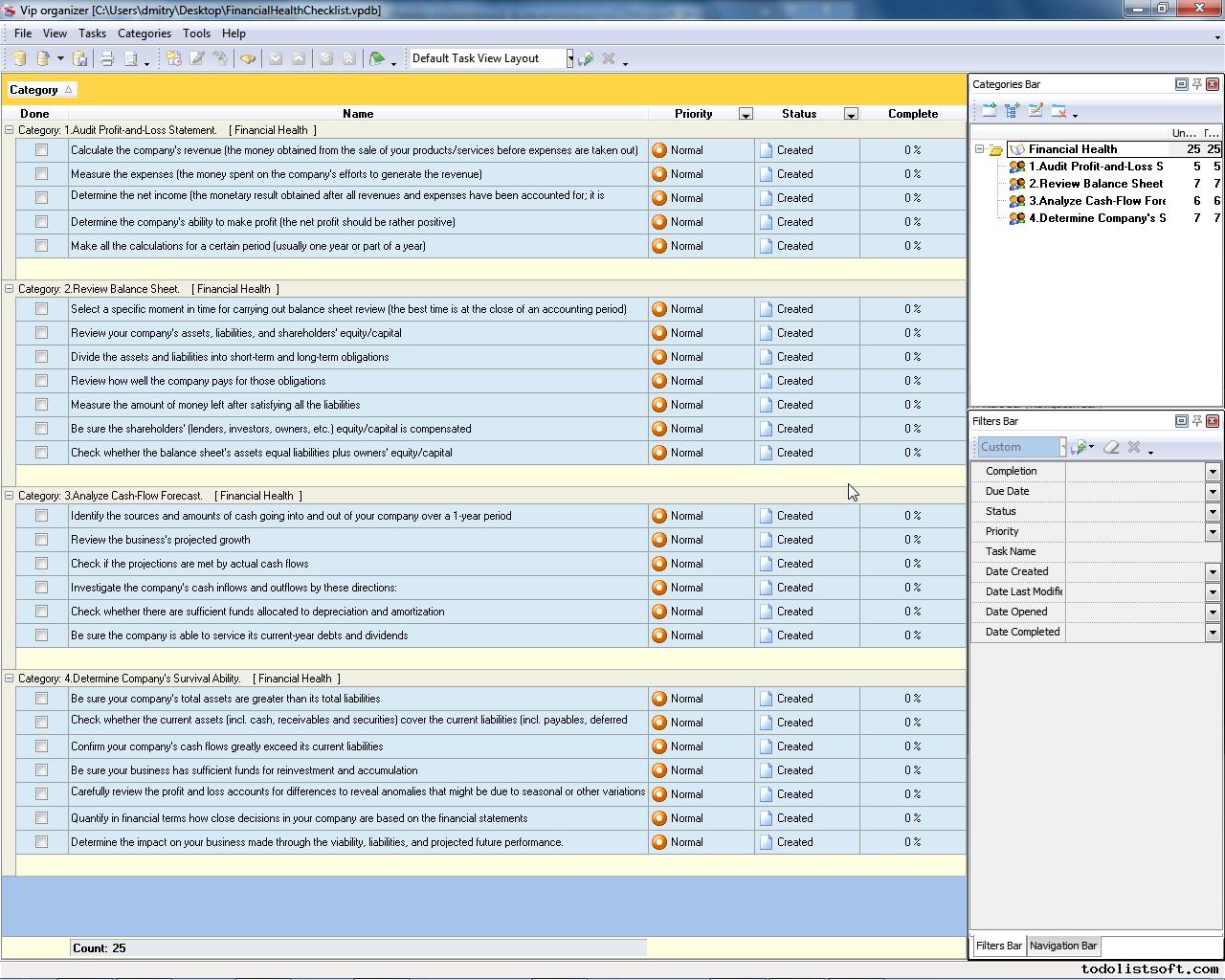Click the Category grouping button
Screen dimensions: 1225x980
(40, 90)
